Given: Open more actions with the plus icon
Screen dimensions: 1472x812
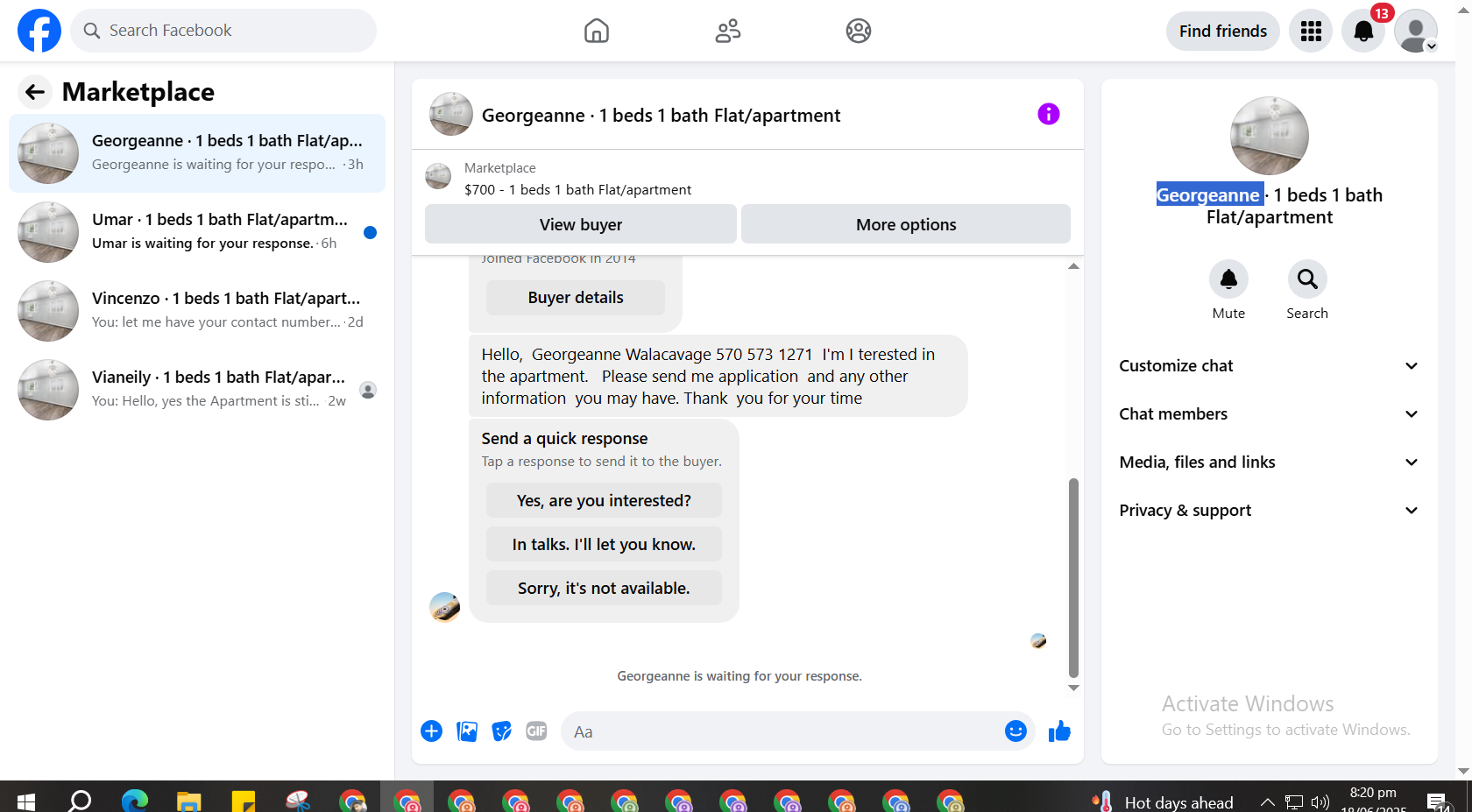Looking at the screenshot, I should point(431,731).
